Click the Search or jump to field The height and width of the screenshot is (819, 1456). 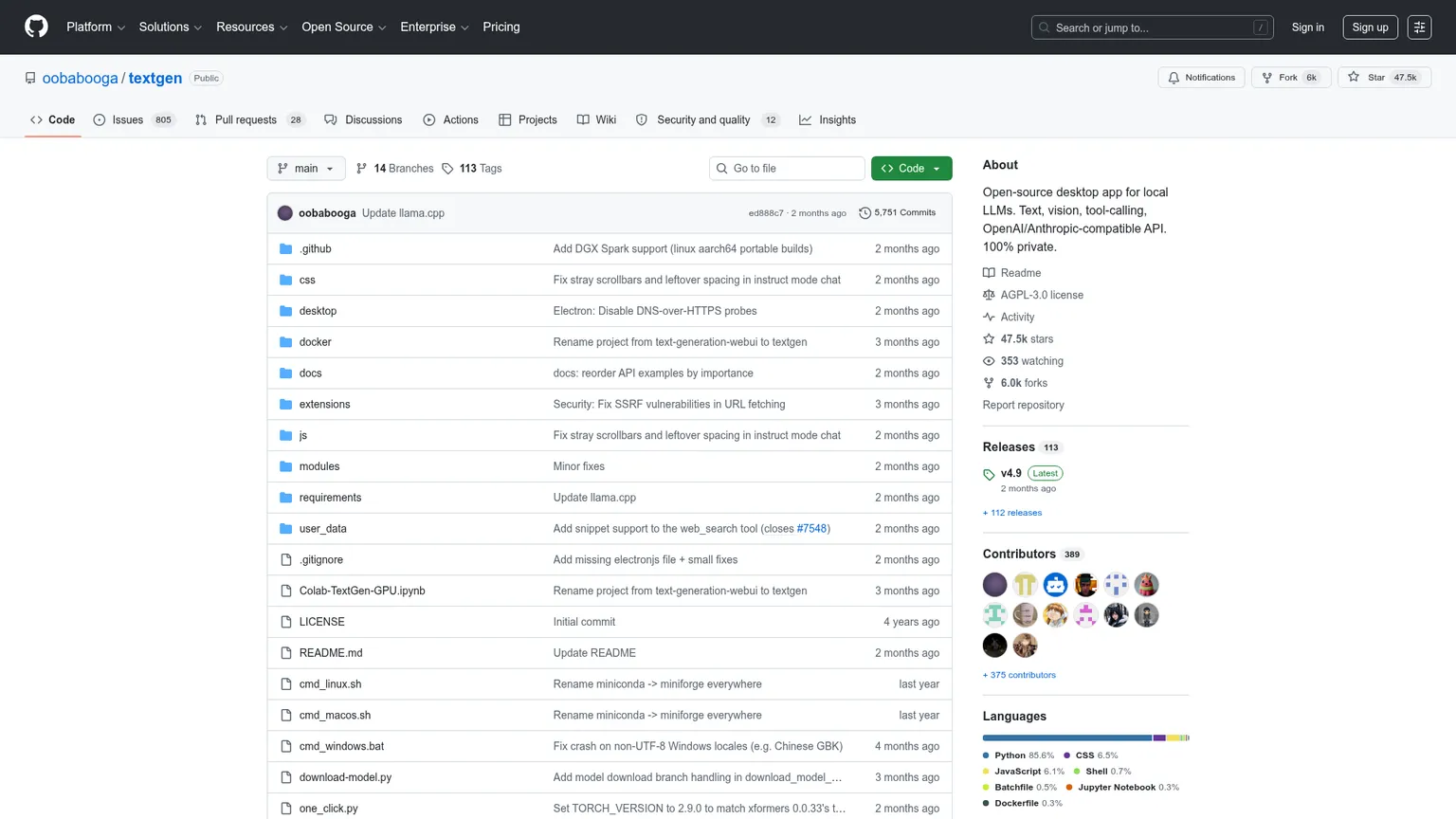(1152, 27)
